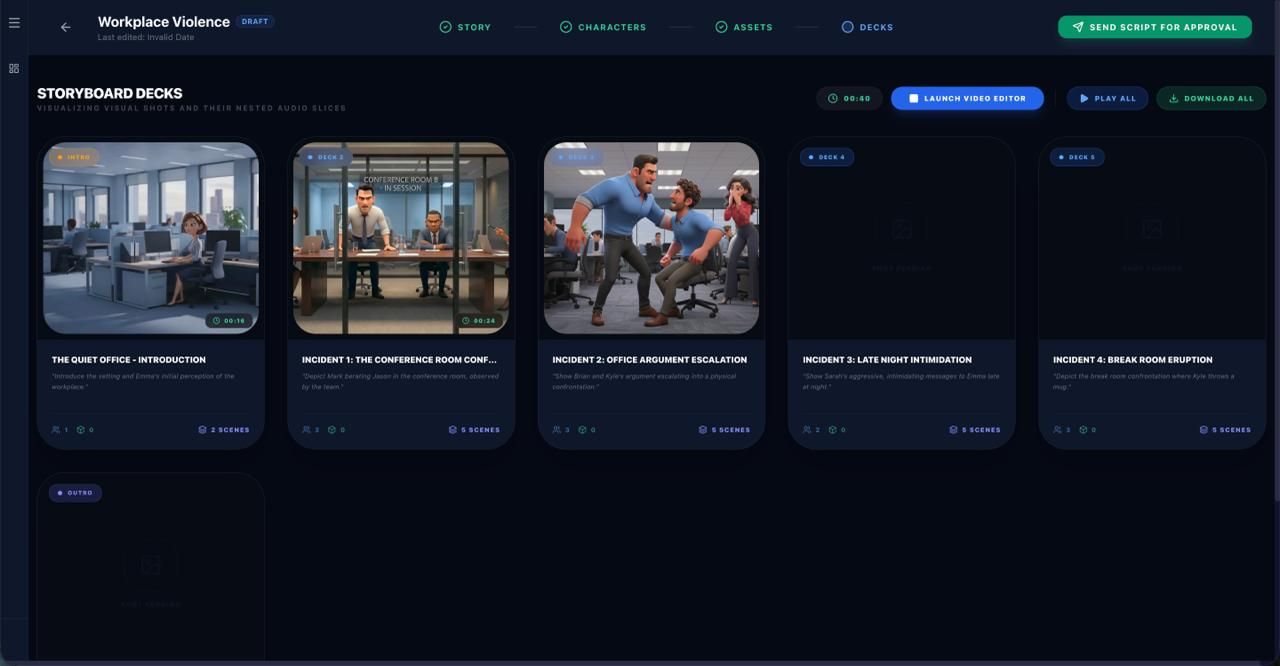Screen dimensions: 1280x666
Task: Click assets cube icon on Incident 2 card
Action: click(582, 430)
